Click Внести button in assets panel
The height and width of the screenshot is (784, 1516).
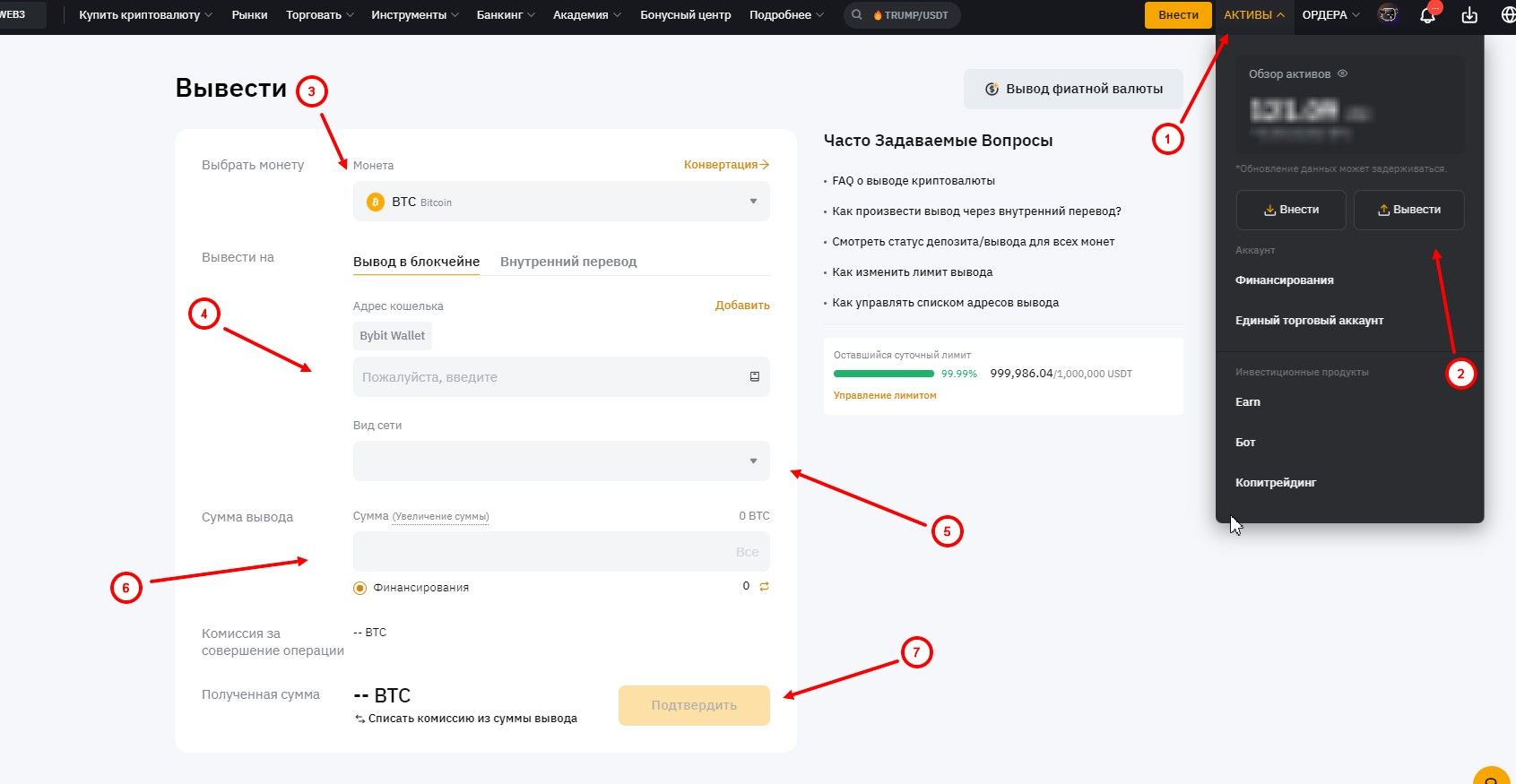[1291, 210]
